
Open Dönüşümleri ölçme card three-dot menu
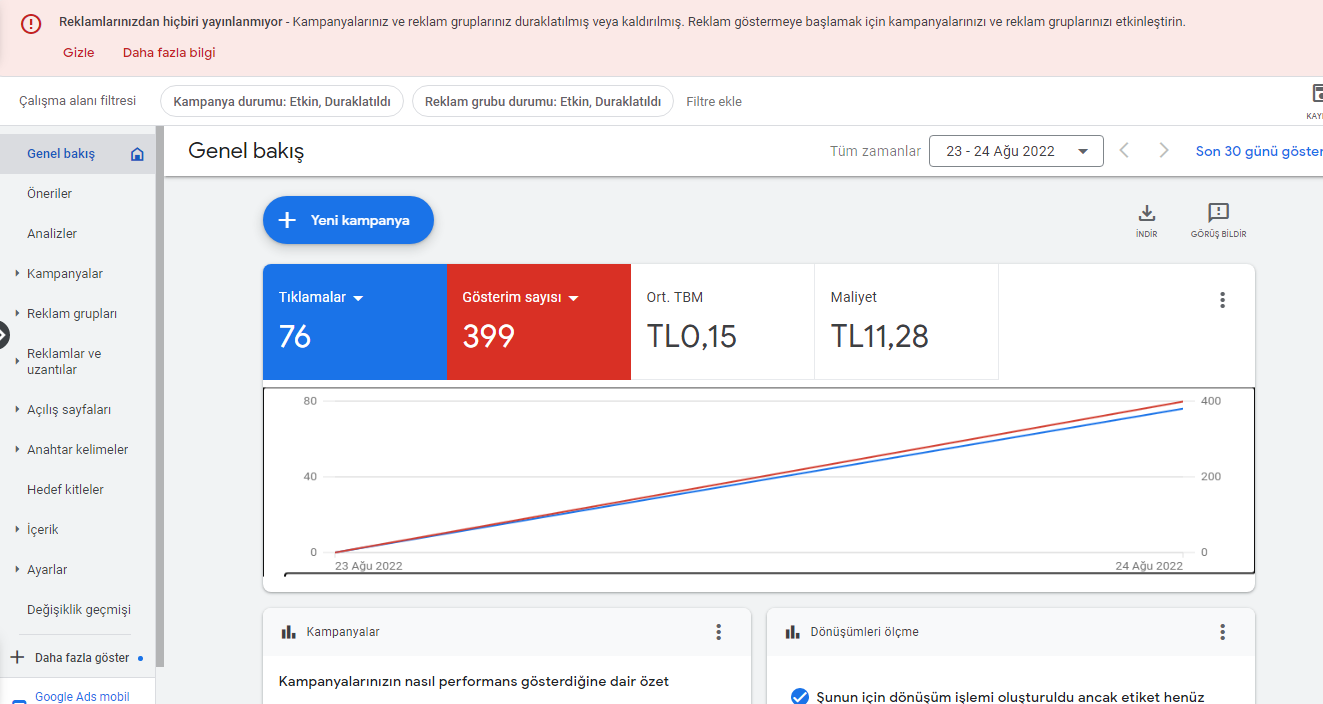(1222, 632)
